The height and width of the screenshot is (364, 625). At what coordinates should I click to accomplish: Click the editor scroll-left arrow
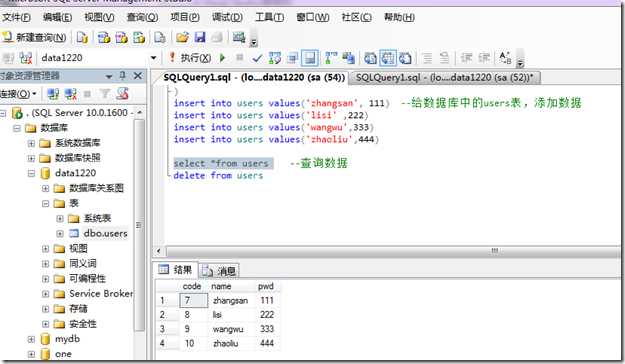coord(159,251)
